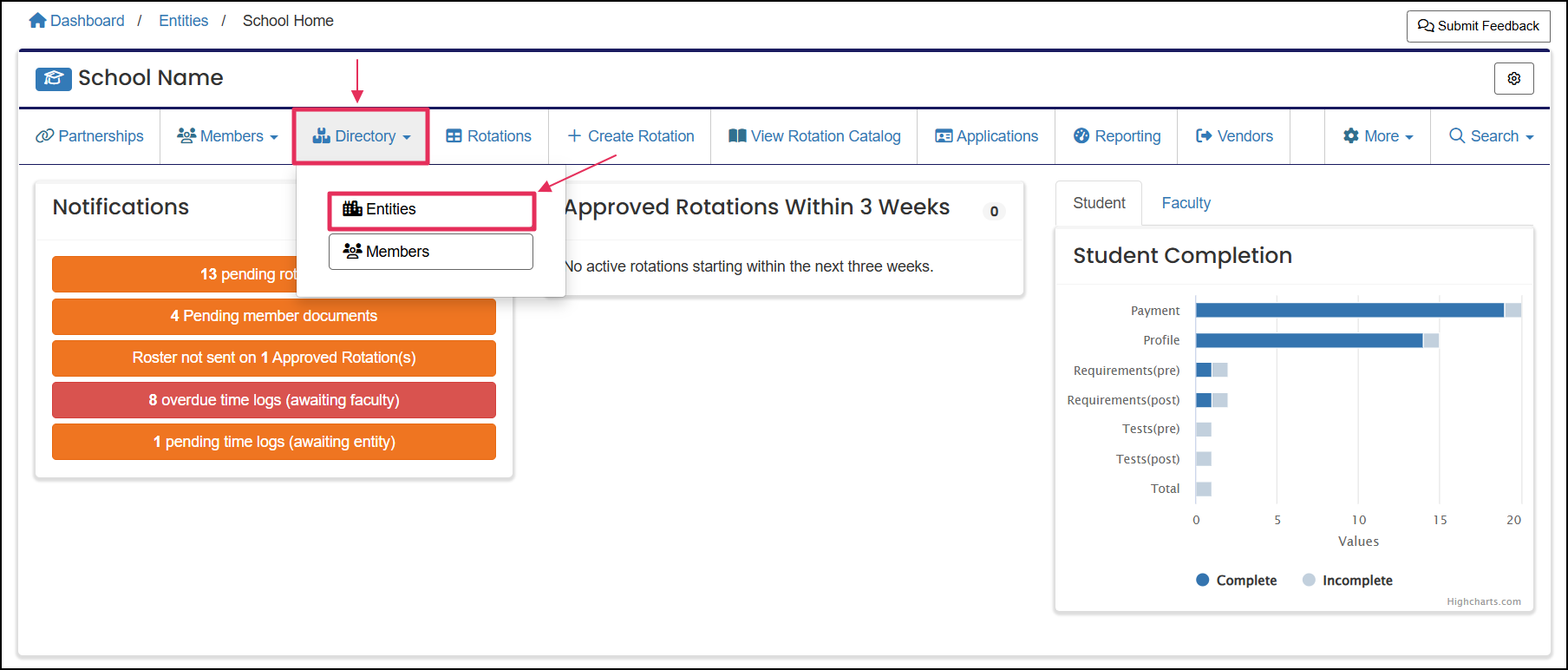The width and height of the screenshot is (1568, 670).
Task: Click the More gear icon
Action: pyautogui.click(x=1351, y=136)
